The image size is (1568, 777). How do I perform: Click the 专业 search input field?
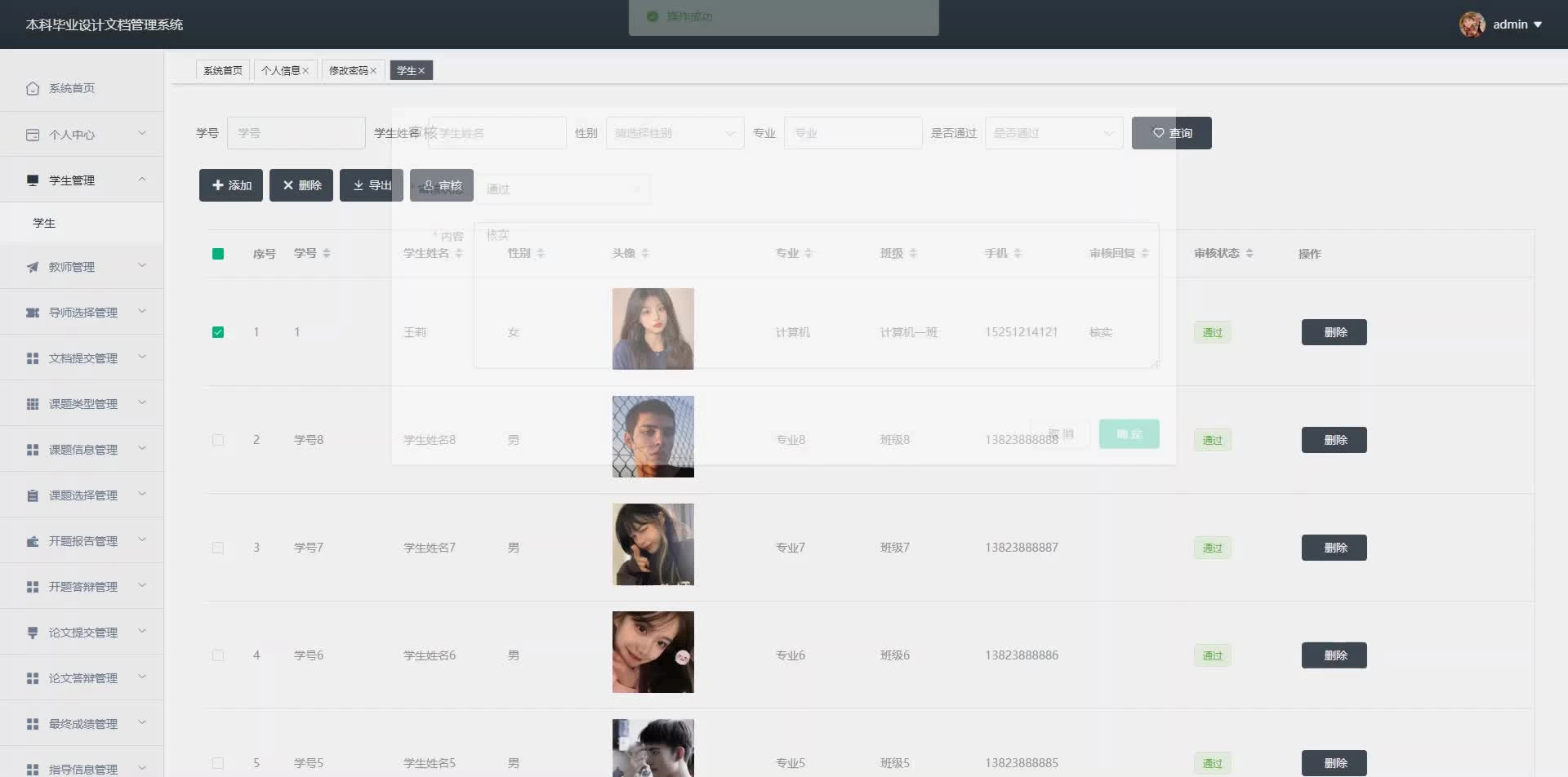pos(853,133)
